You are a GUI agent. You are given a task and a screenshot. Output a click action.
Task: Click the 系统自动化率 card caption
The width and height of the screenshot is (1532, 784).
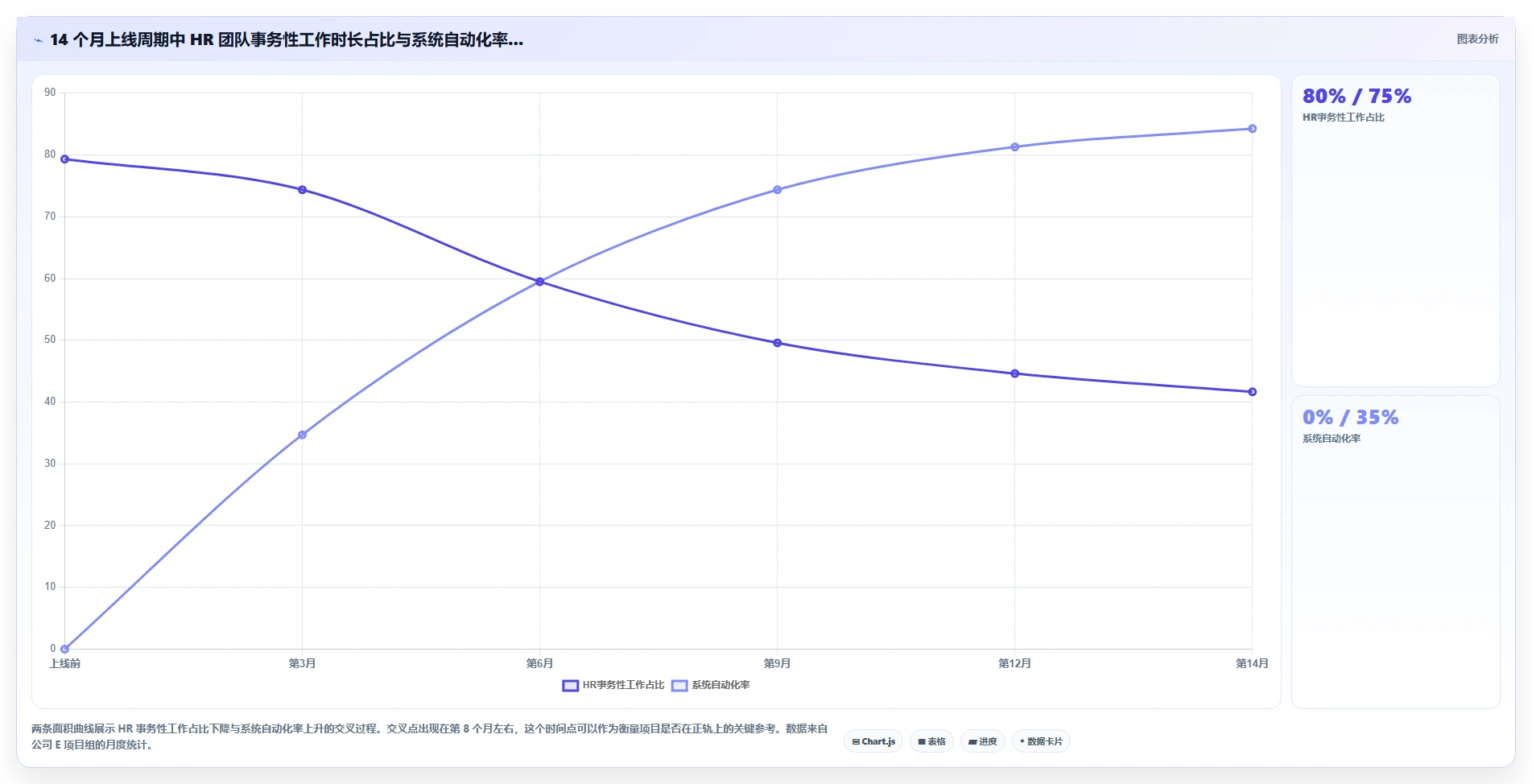(x=1332, y=439)
